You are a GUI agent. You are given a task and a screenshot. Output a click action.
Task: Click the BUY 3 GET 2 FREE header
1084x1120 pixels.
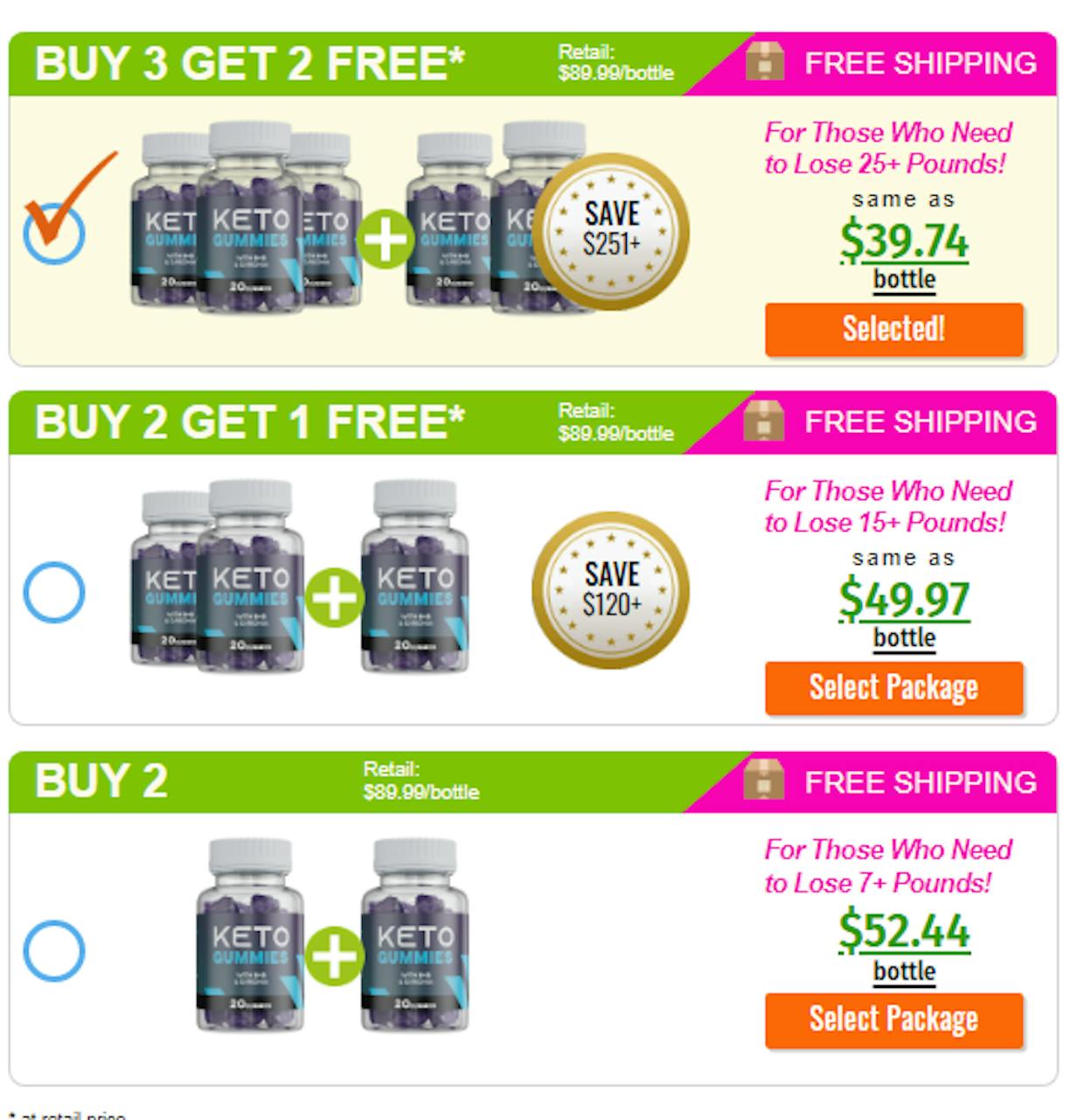250,64
